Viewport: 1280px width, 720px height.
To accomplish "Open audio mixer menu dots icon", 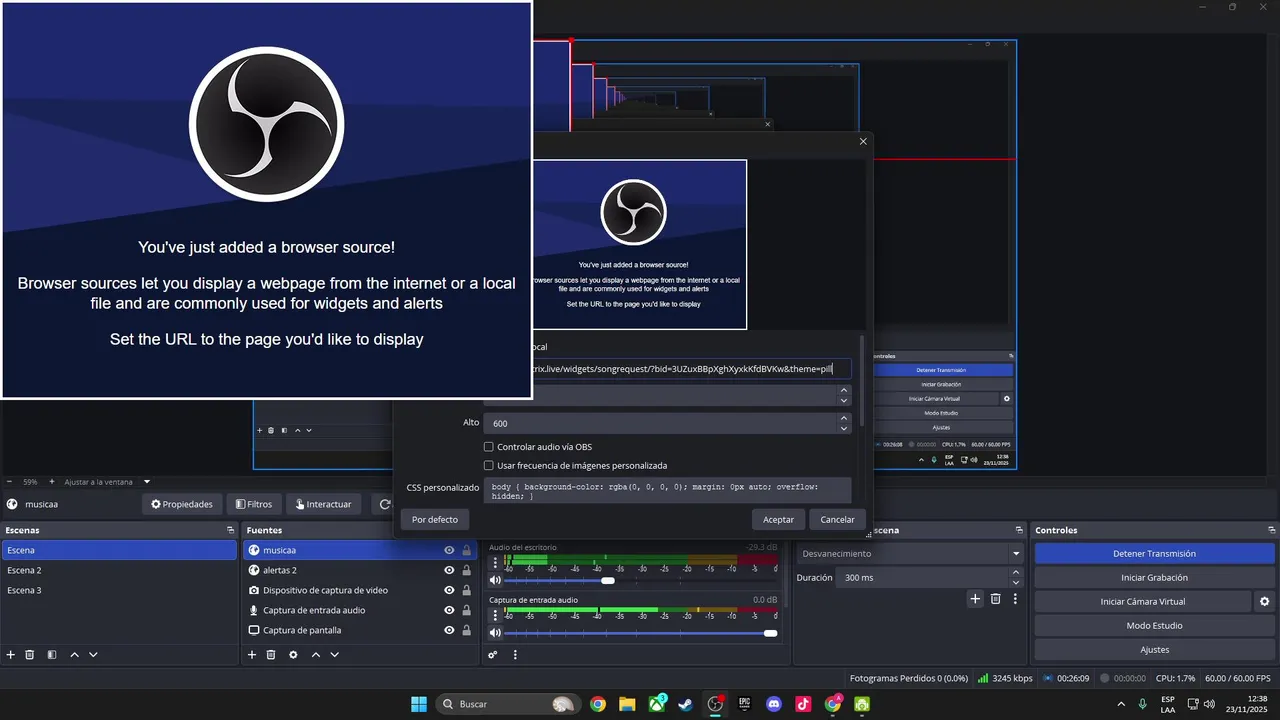I will [x=515, y=655].
